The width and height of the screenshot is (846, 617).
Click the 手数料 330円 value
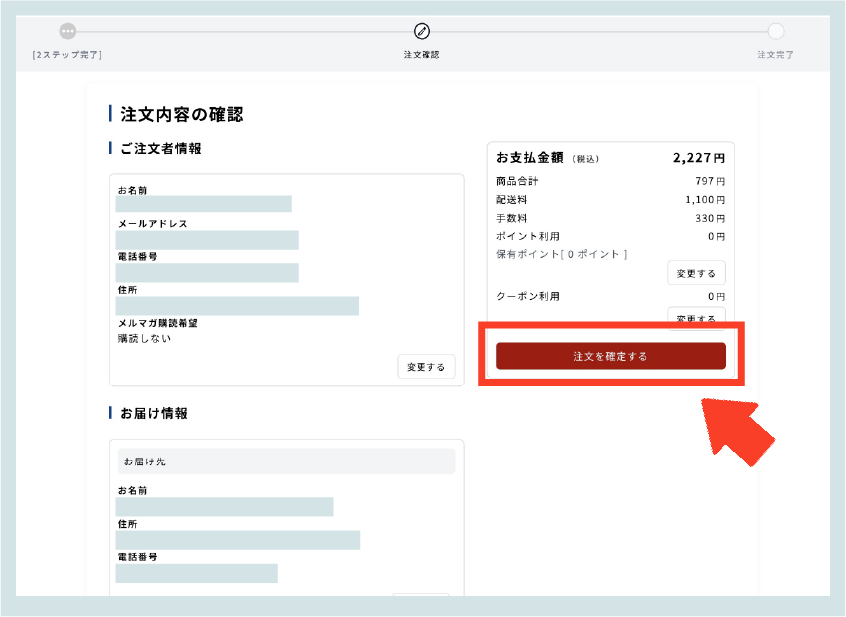click(x=710, y=218)
